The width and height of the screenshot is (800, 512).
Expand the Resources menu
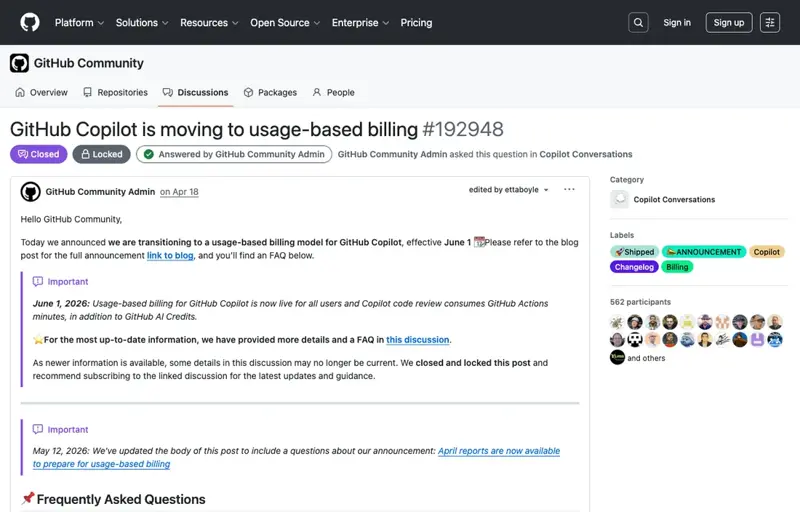tap(209, 22)
